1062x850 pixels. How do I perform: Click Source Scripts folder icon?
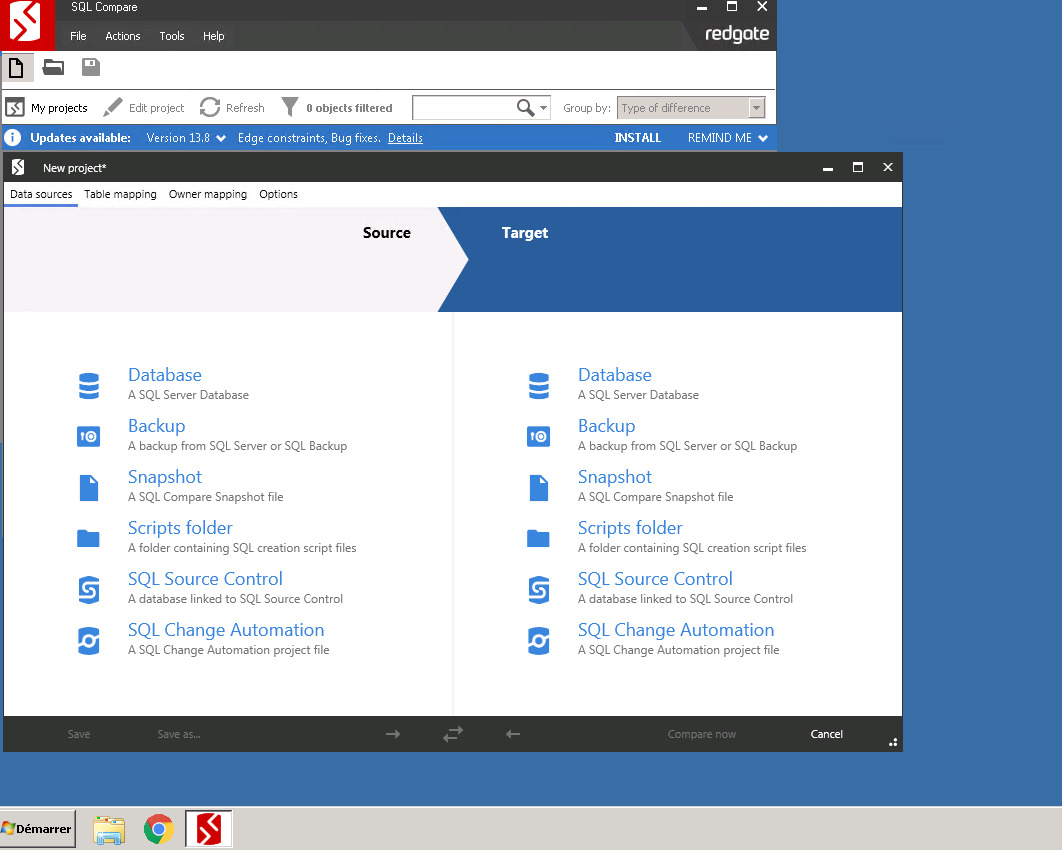point(89,538)
